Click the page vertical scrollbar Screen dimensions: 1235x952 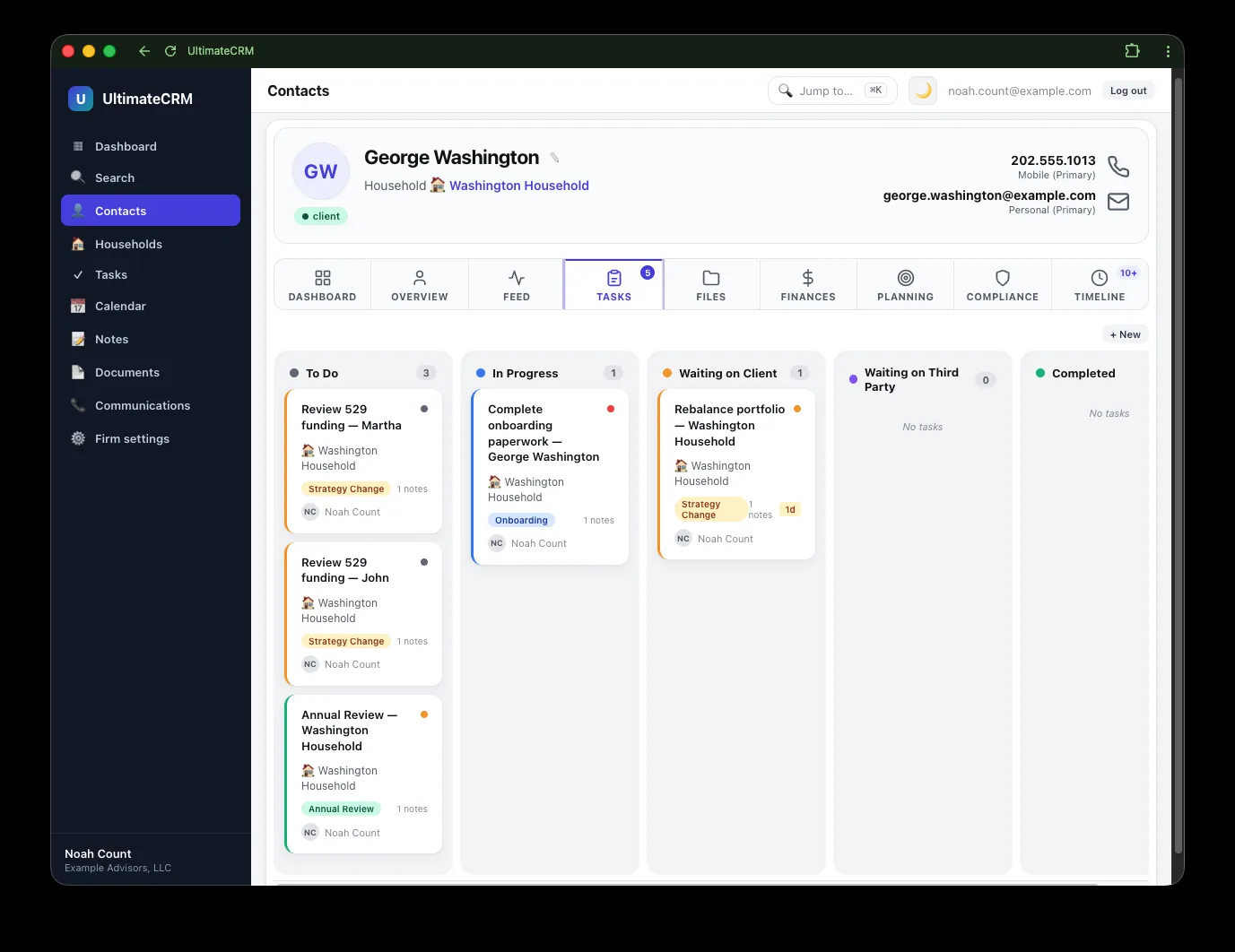(1178, 466)
